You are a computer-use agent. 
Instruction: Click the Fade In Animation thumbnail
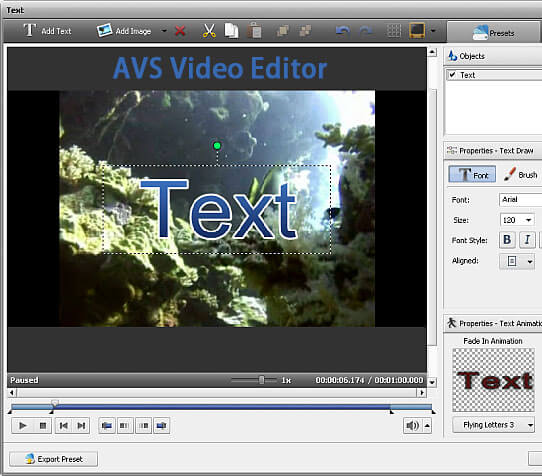click(x=493, y=380)
